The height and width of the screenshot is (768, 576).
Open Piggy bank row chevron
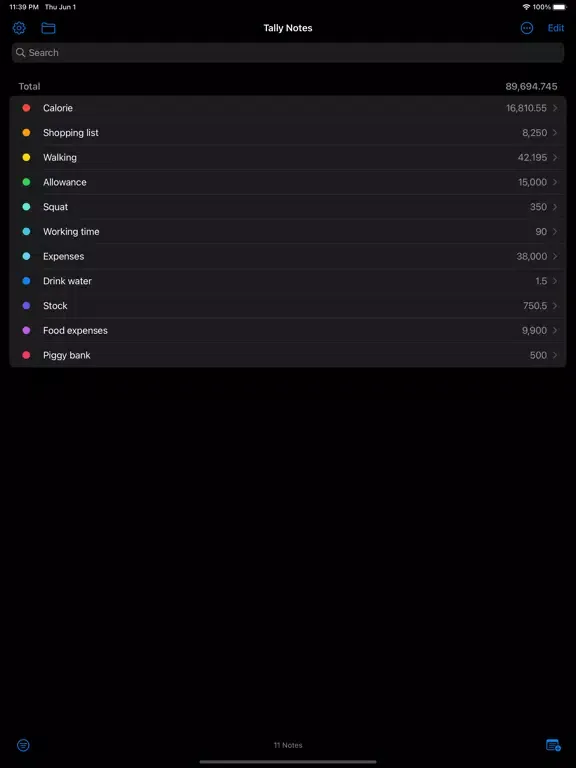pyautogui.click(x=555, y=355)
